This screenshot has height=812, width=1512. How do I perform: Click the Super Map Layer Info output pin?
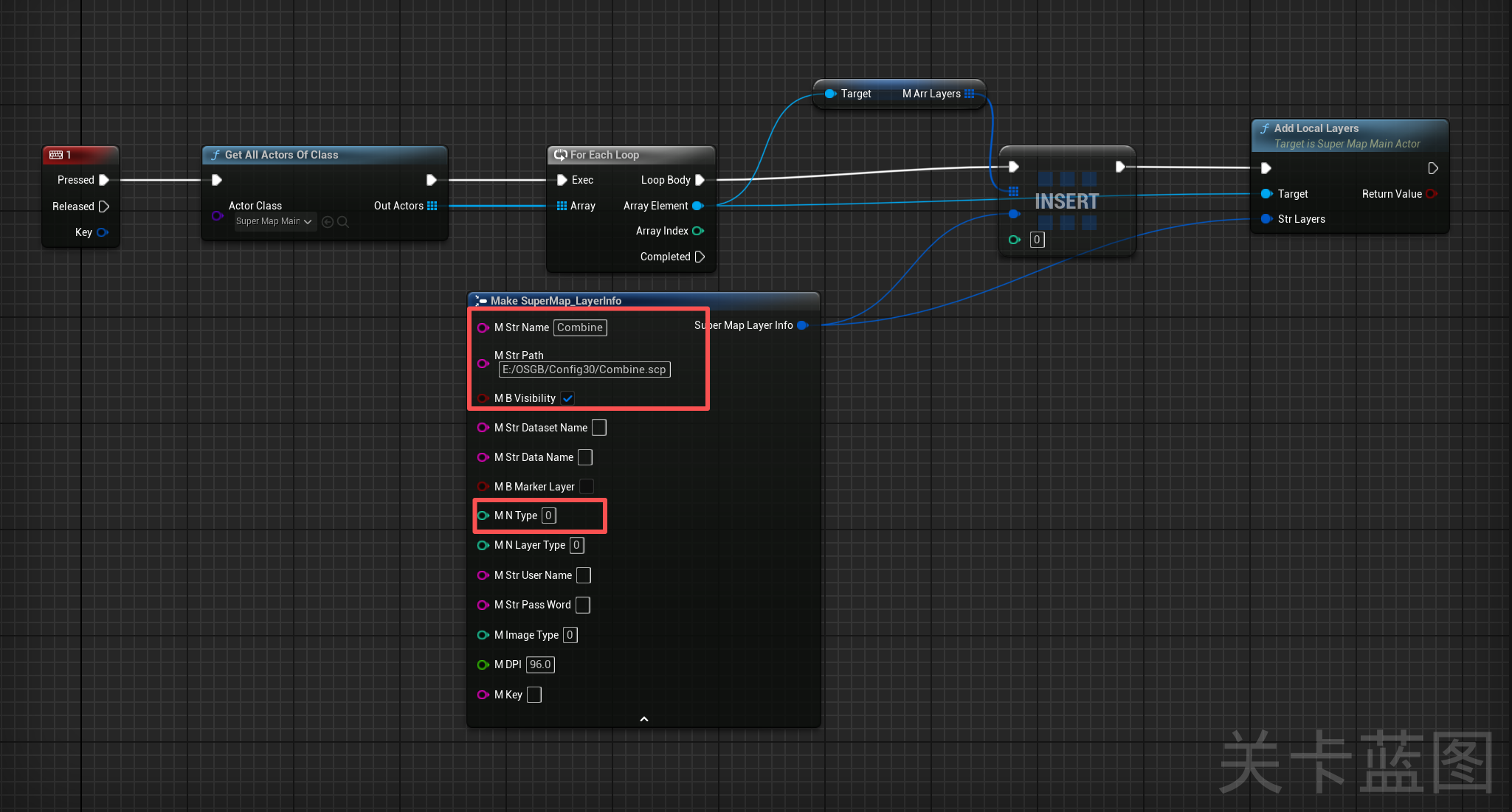point(803,325)
